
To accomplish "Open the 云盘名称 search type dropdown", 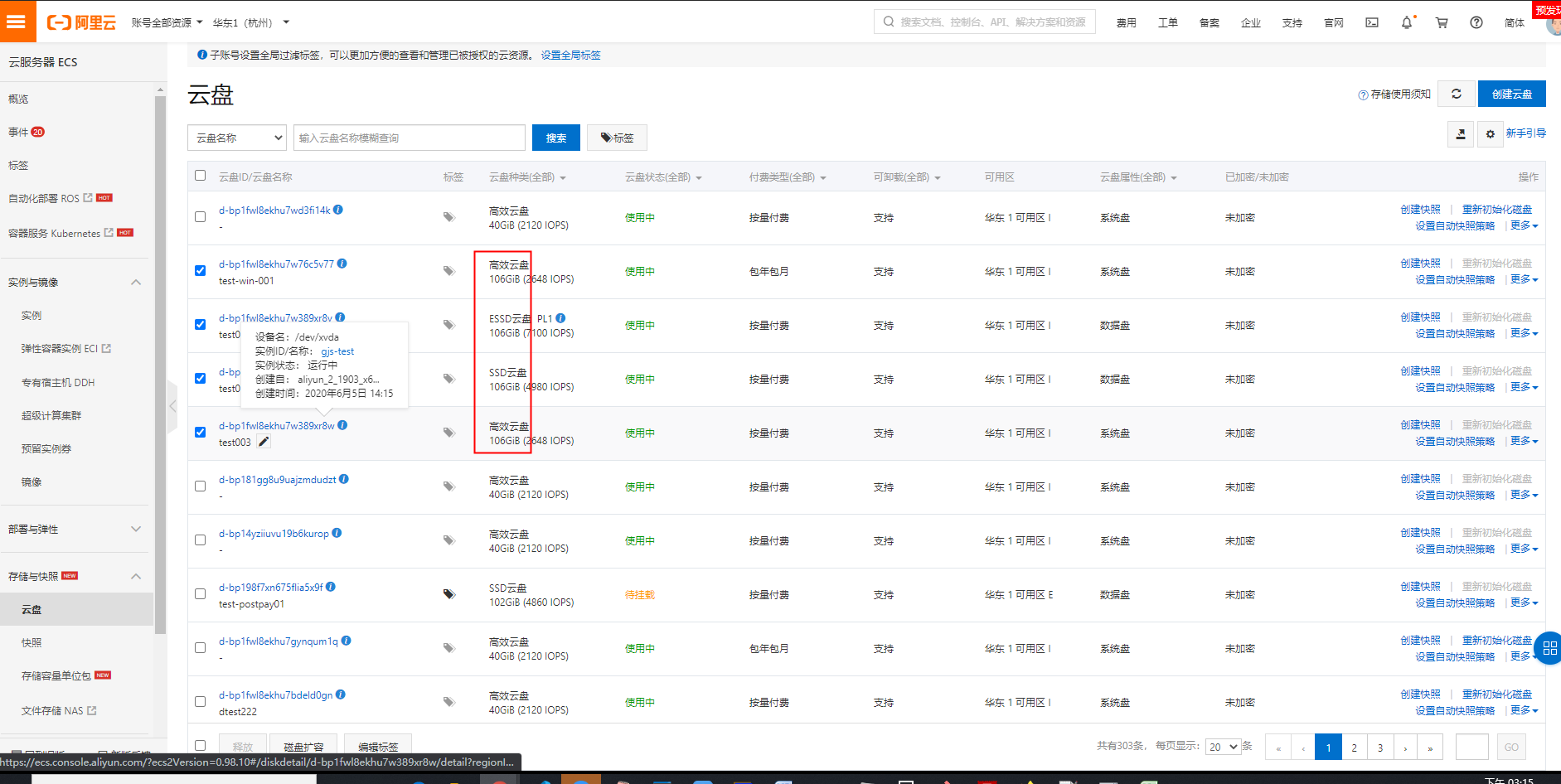I will pos(237,138).
